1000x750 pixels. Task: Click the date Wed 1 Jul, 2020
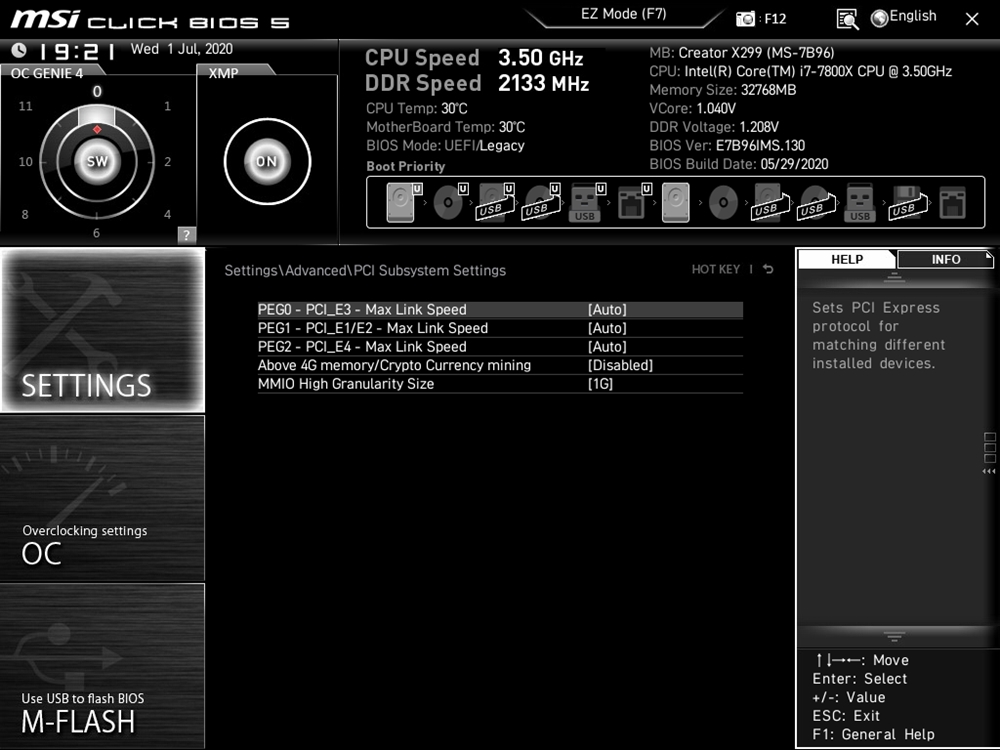pos(182,49)
